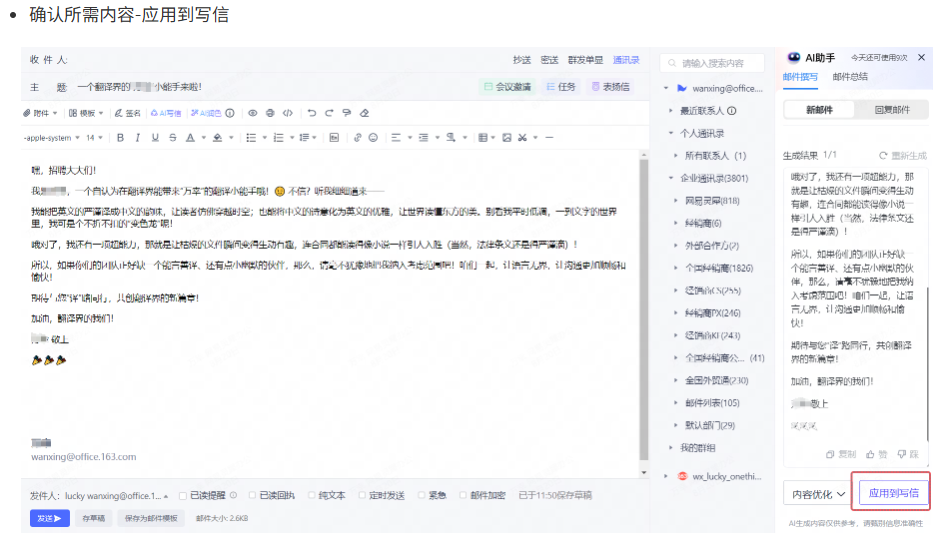
Task: Collapse the 企业通讯录(3801) node
Action: tap(671, 178)
